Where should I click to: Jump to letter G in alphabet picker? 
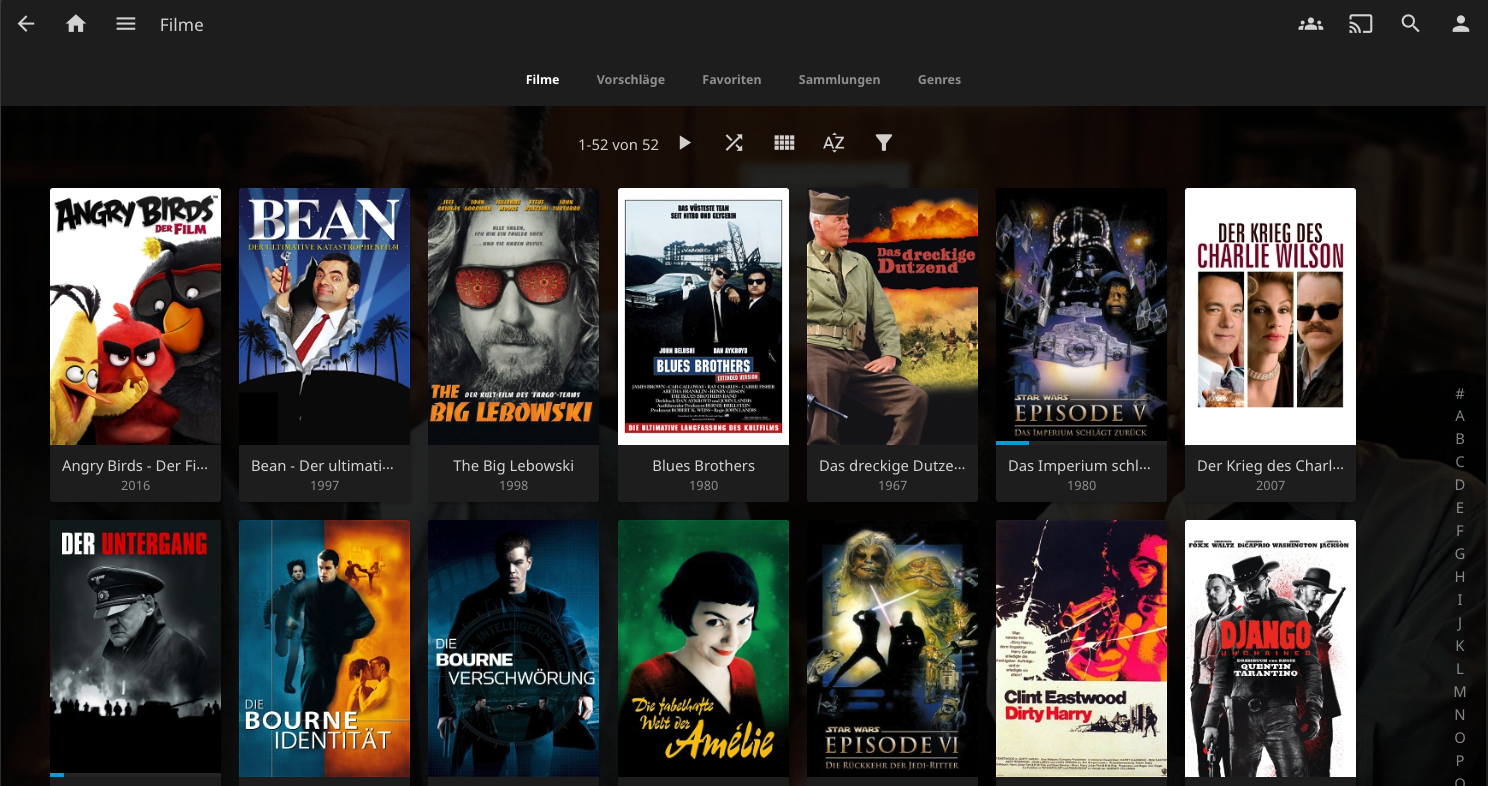(1460, 554)
